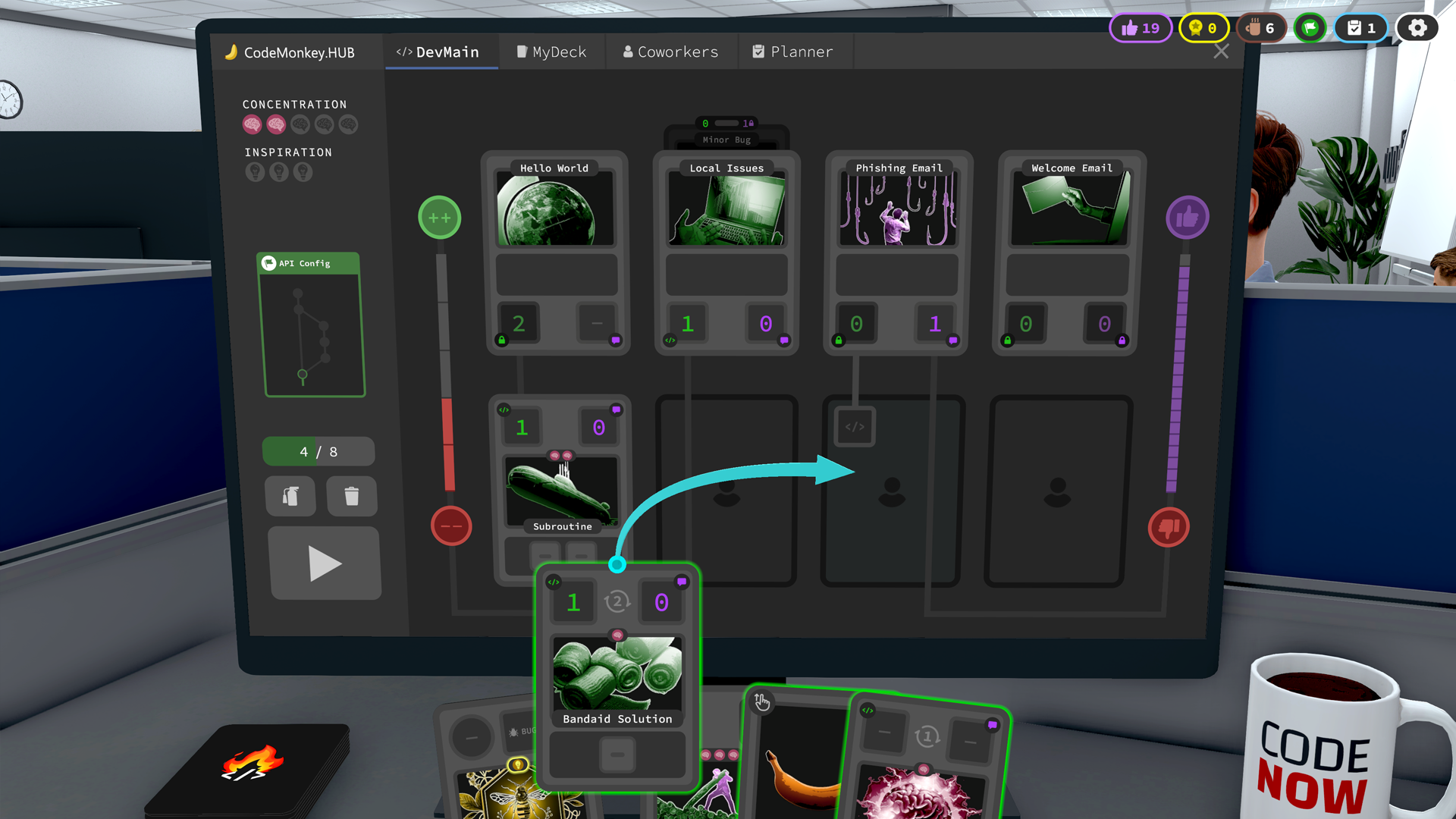Switch to the MyDeck tab

(x=556, y=51)
